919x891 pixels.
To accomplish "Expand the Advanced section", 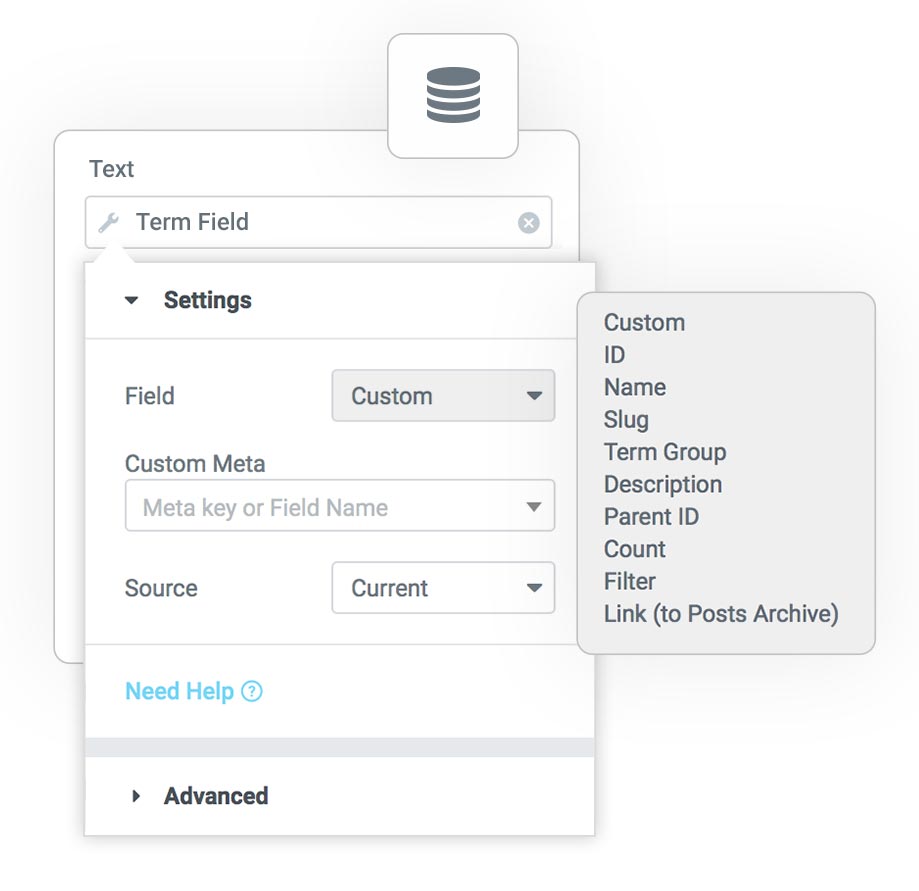I will point(136,796).
